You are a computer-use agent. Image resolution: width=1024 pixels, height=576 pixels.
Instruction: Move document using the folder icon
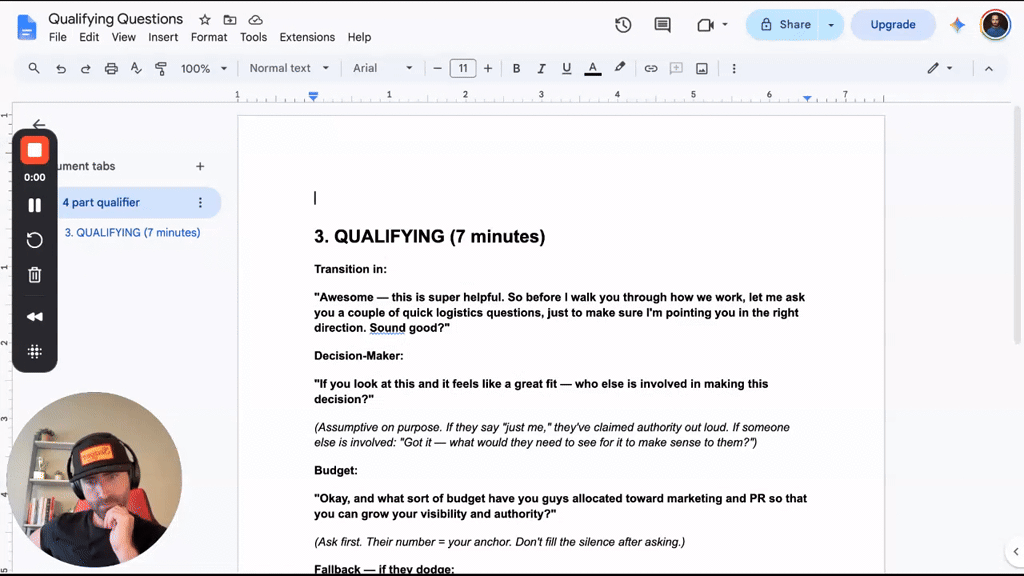(230, 20)
